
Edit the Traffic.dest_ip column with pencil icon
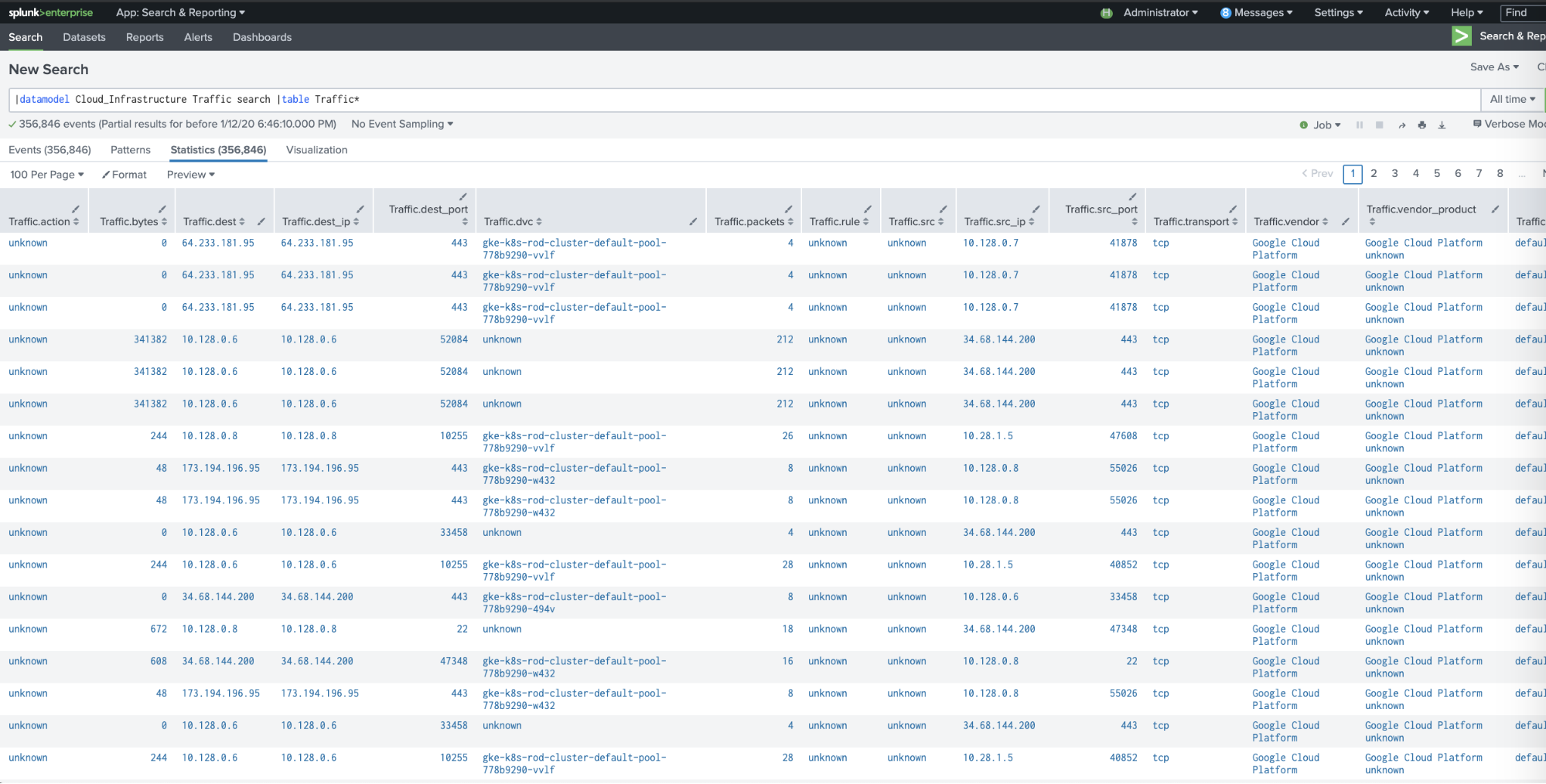coord(360,210)
